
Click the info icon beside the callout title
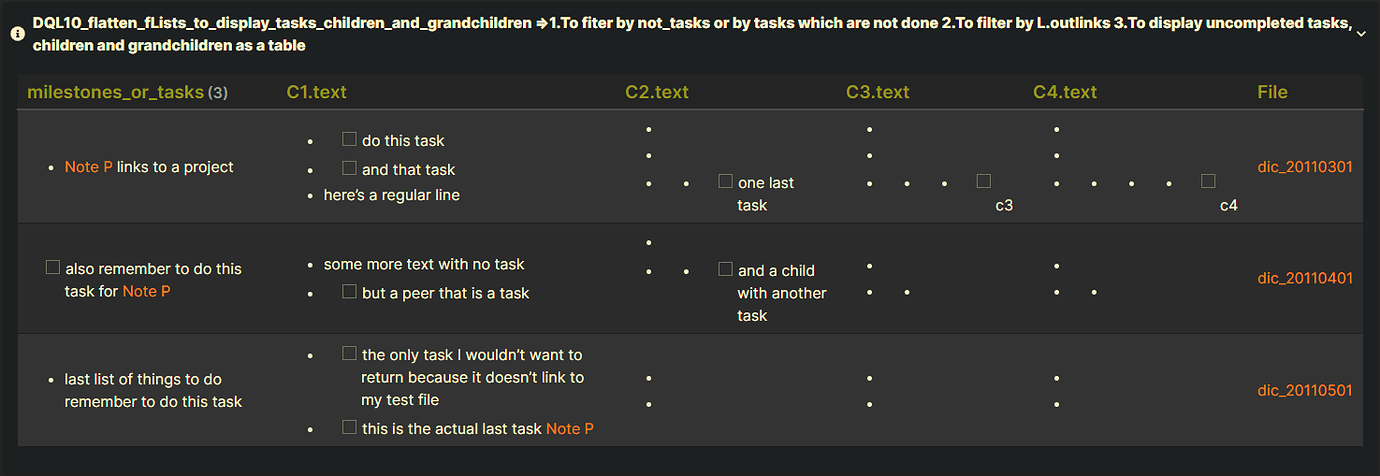pos(18,33)
